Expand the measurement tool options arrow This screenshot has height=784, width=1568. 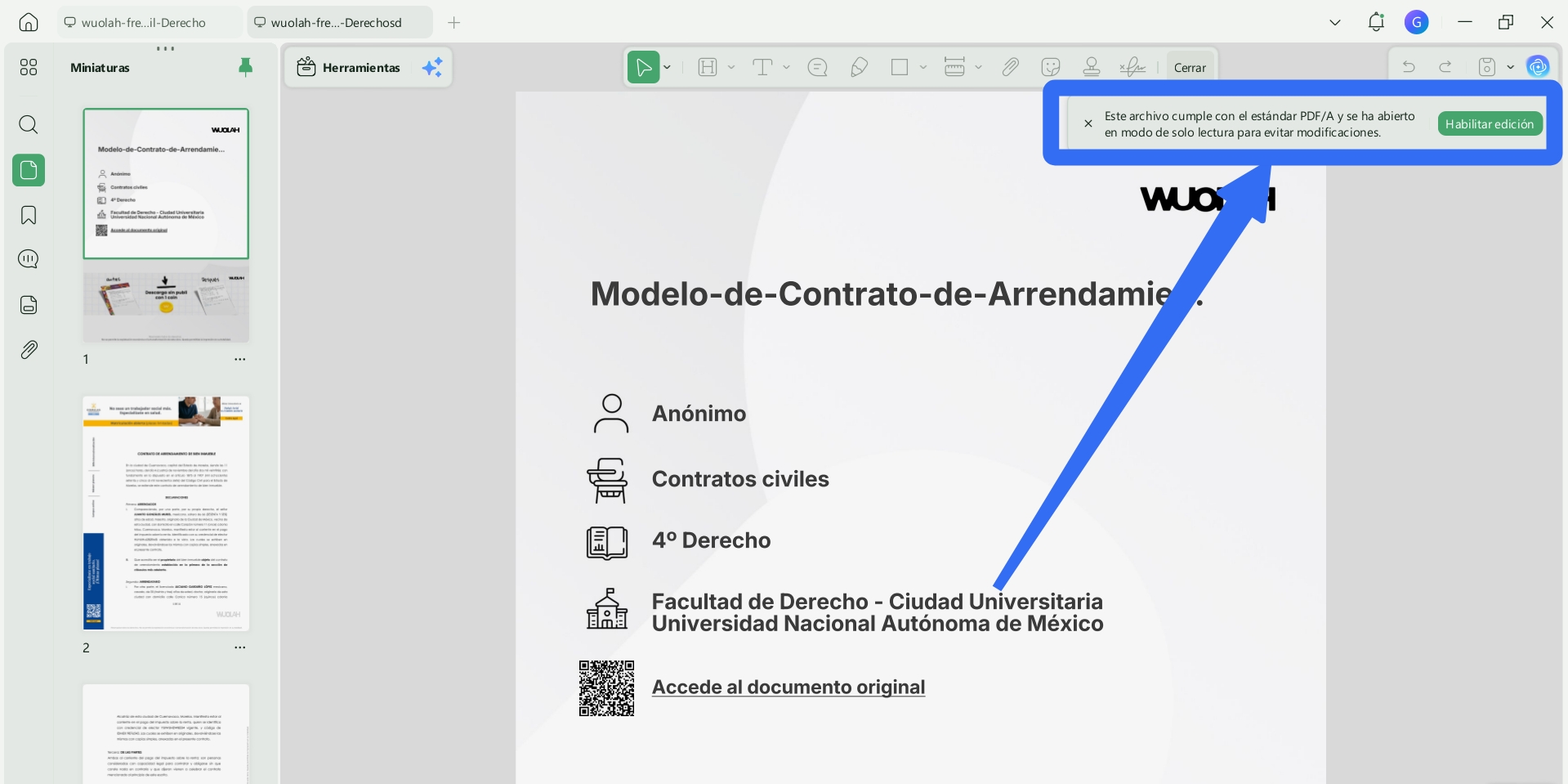pos(978,67)
